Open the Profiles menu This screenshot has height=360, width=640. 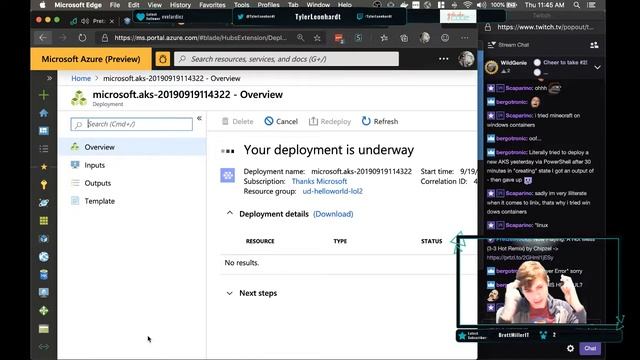(x=269, y=5)
